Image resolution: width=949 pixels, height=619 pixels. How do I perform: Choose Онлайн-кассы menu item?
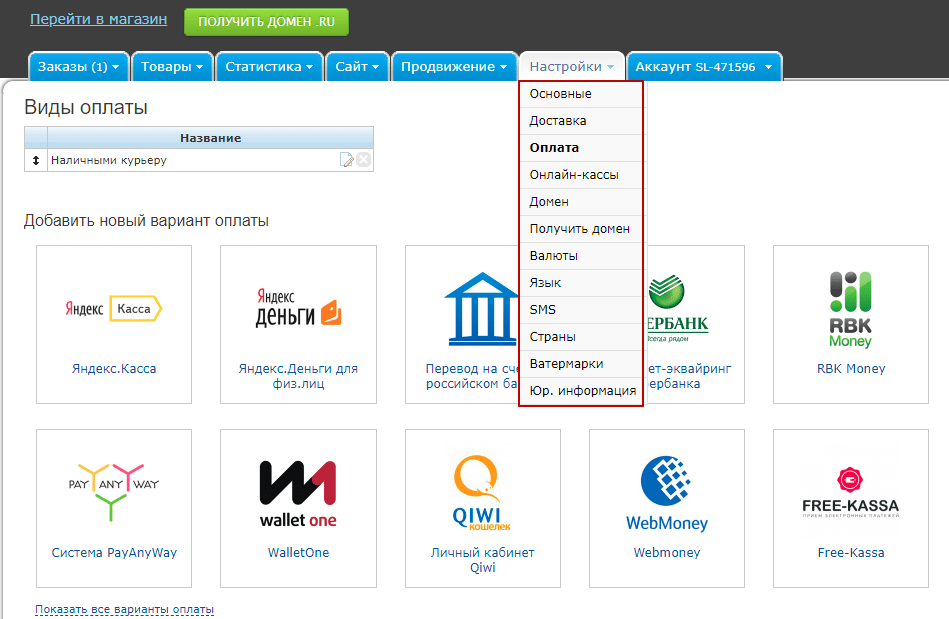[581, 175]
